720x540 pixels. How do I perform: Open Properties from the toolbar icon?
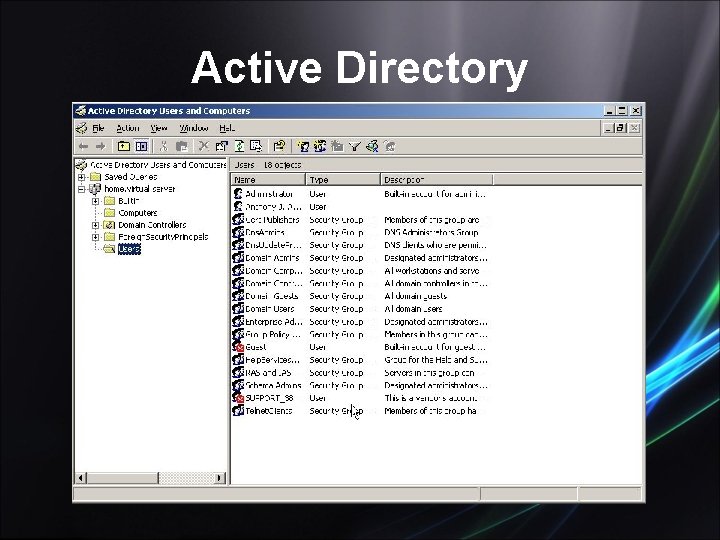click(222, 146)
